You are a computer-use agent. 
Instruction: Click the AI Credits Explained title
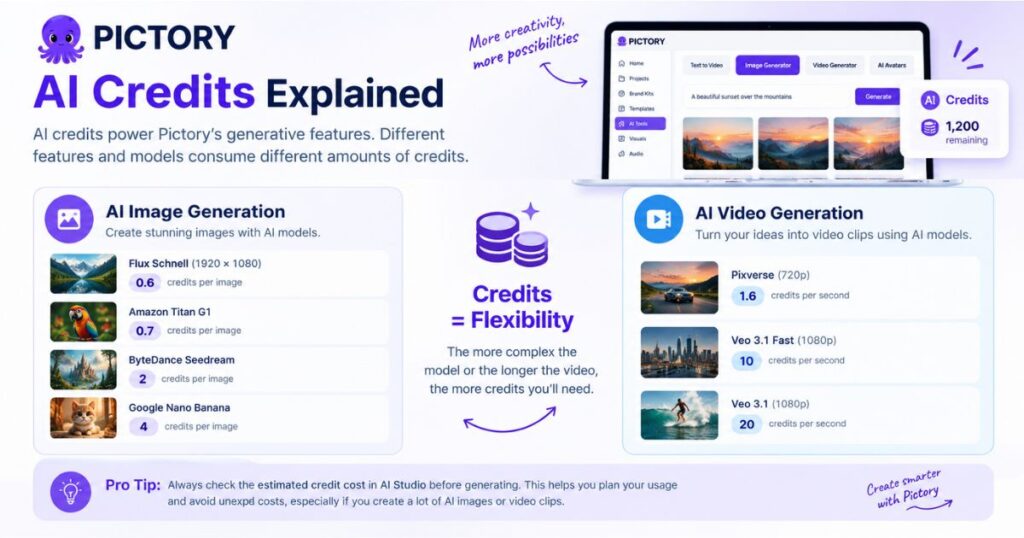tap(239, 93)
